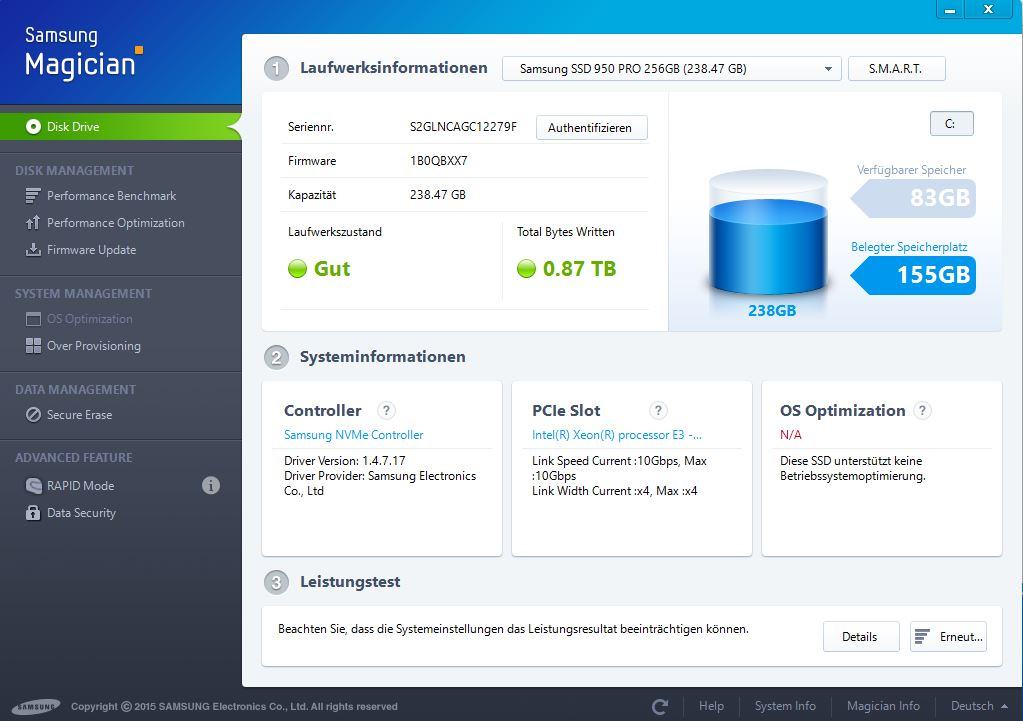Open Performance Benchmark

coord(111,196)
